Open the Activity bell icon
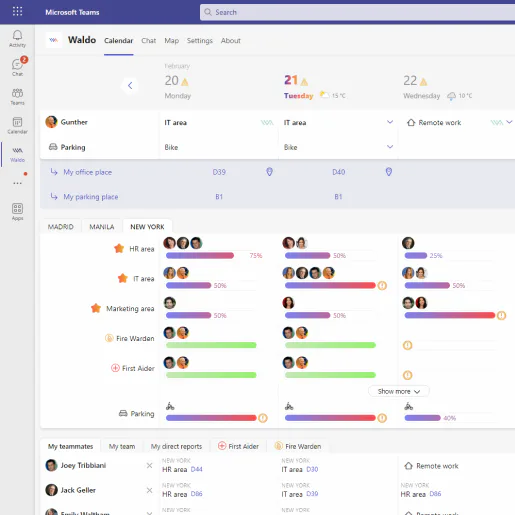This screenshot has width=515, height=515. [x=17, y=39]
